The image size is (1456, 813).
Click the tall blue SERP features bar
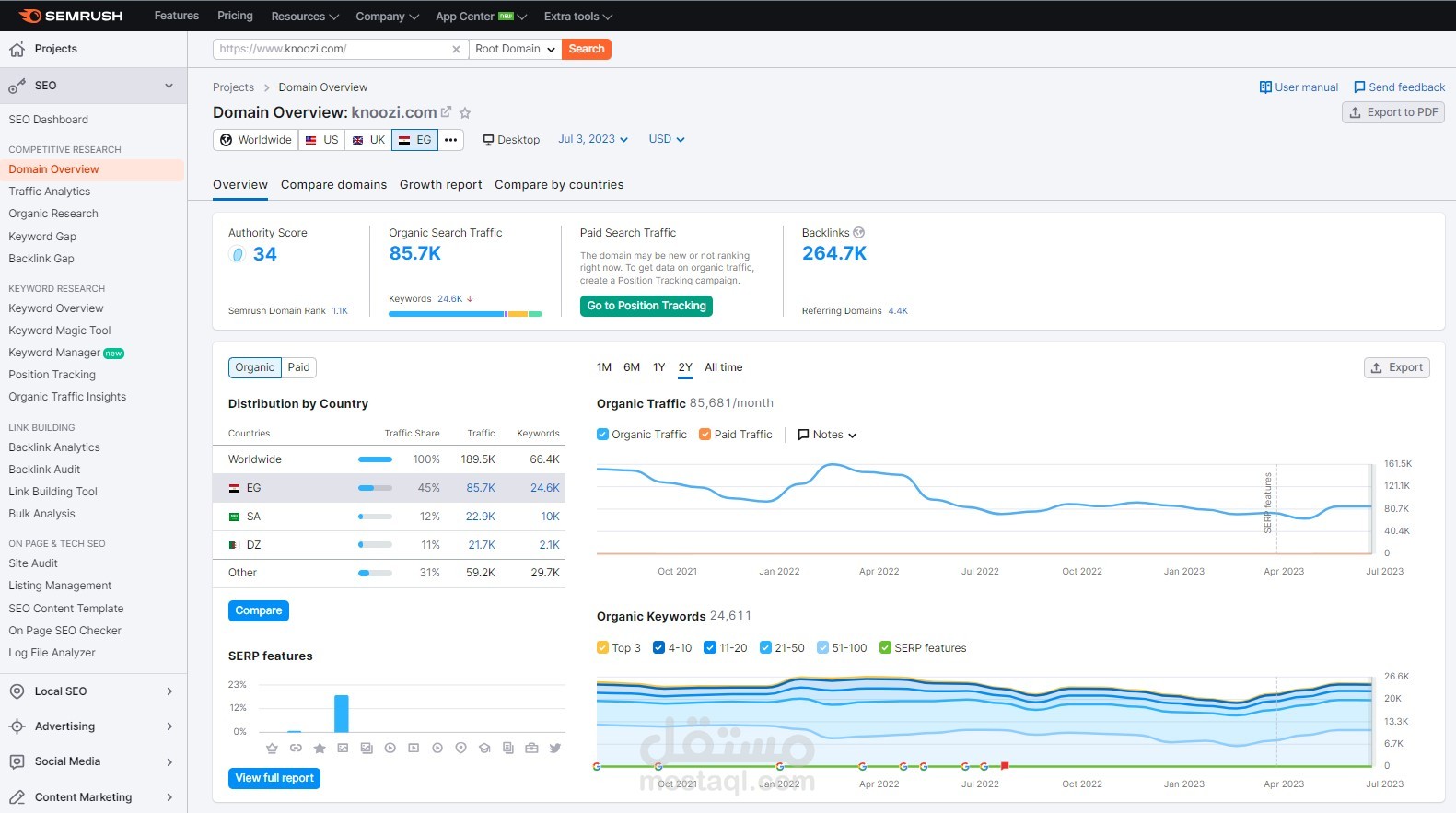(x=342, y=714)
